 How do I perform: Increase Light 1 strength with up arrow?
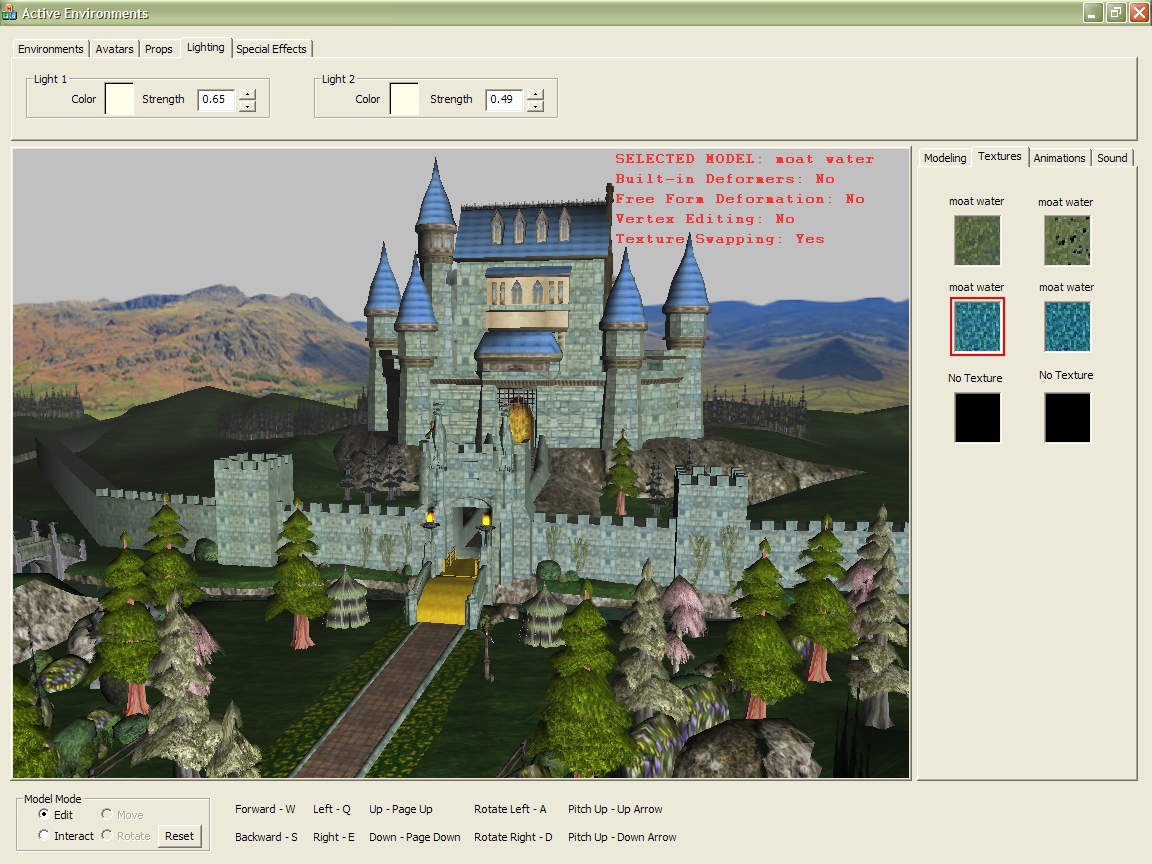(x=248, y=94)
